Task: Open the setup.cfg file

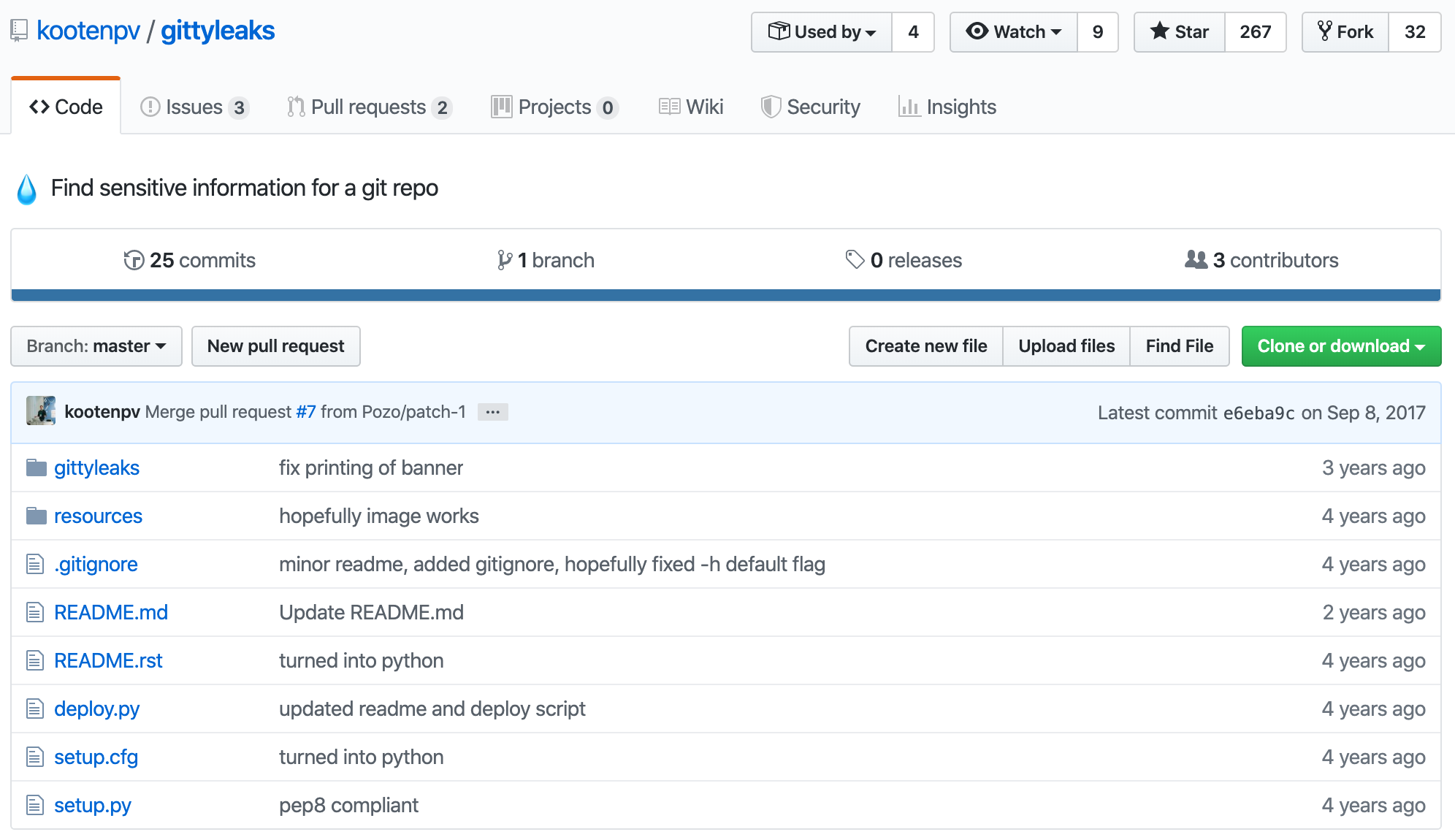Action: 96,757
